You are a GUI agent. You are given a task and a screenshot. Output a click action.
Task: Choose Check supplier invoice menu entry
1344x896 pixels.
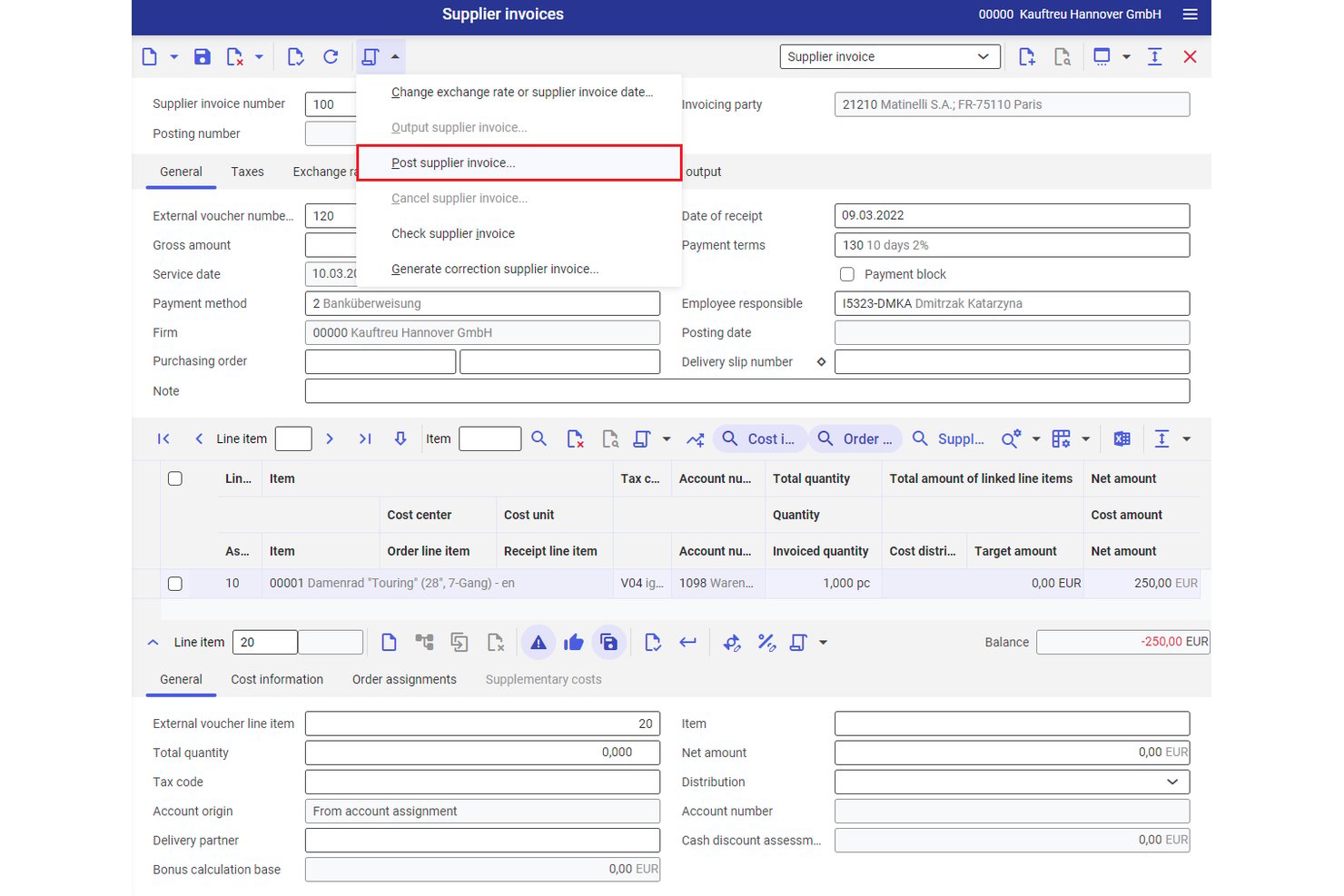point(519,234)
